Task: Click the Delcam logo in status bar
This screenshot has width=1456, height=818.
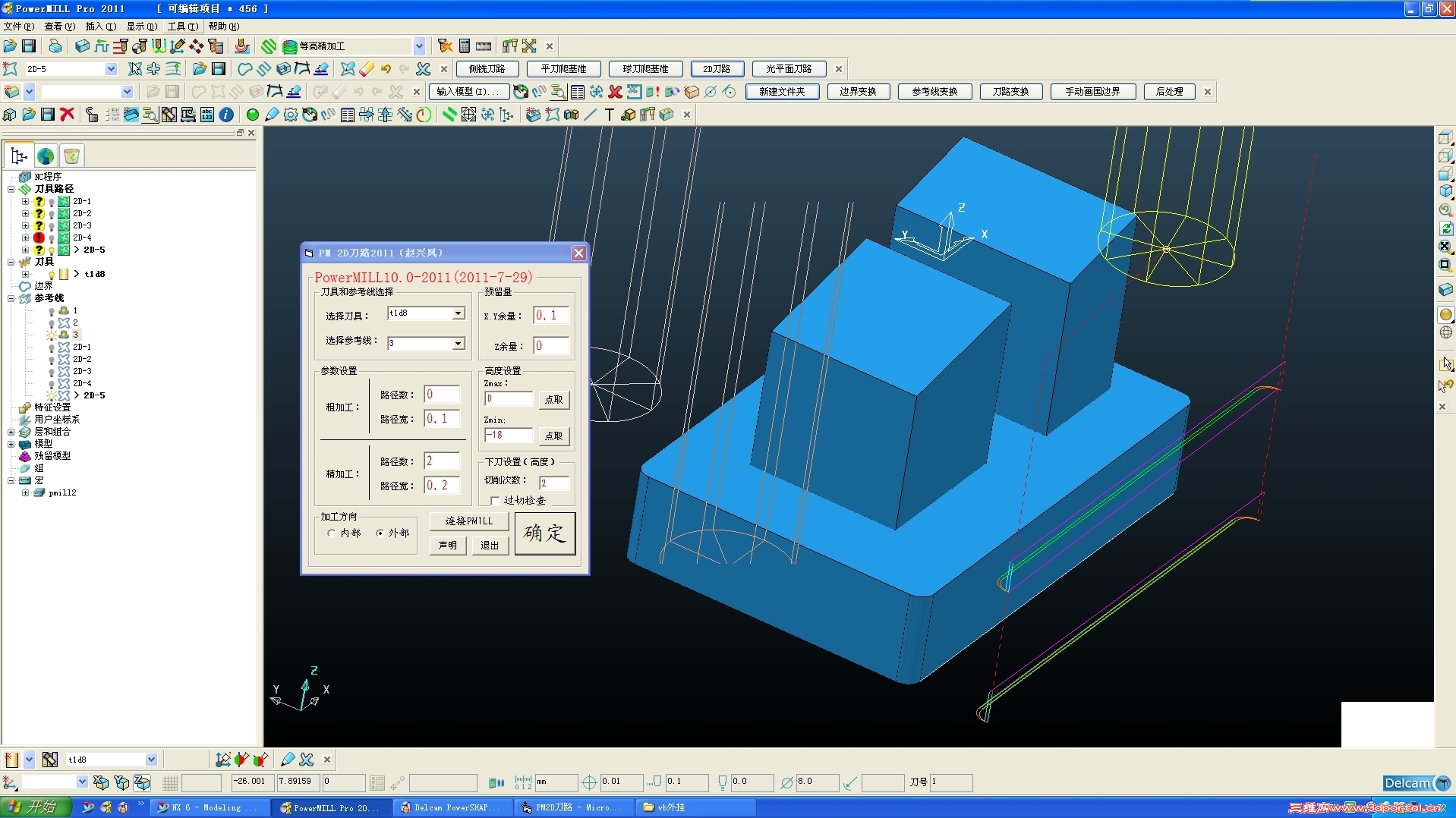Action: click(x=1417, y=783)
